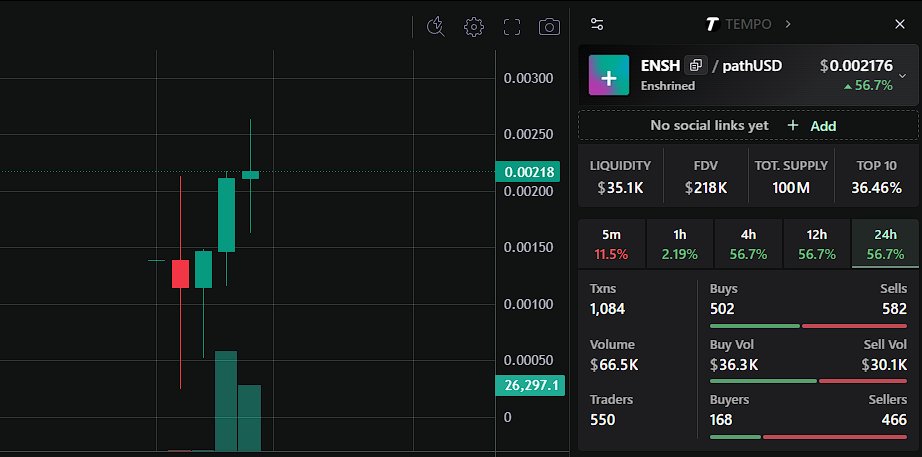Image resolution: width=922 pixels, height=457 pixels.
Task: Select the 24h timeframe tab
Action: pyautogui.click(x=885, y=244)
